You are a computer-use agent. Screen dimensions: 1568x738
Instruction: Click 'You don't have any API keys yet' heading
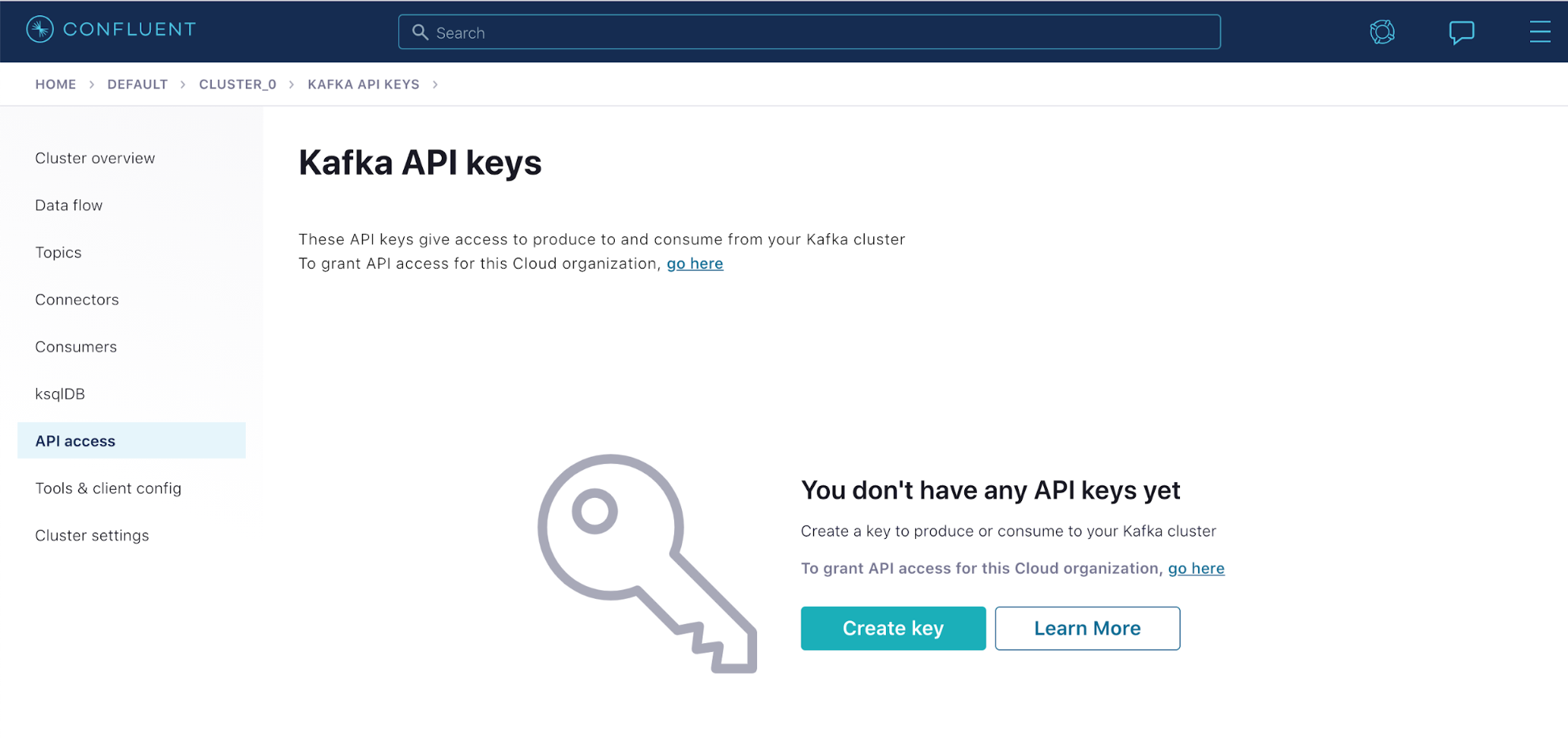990,491
